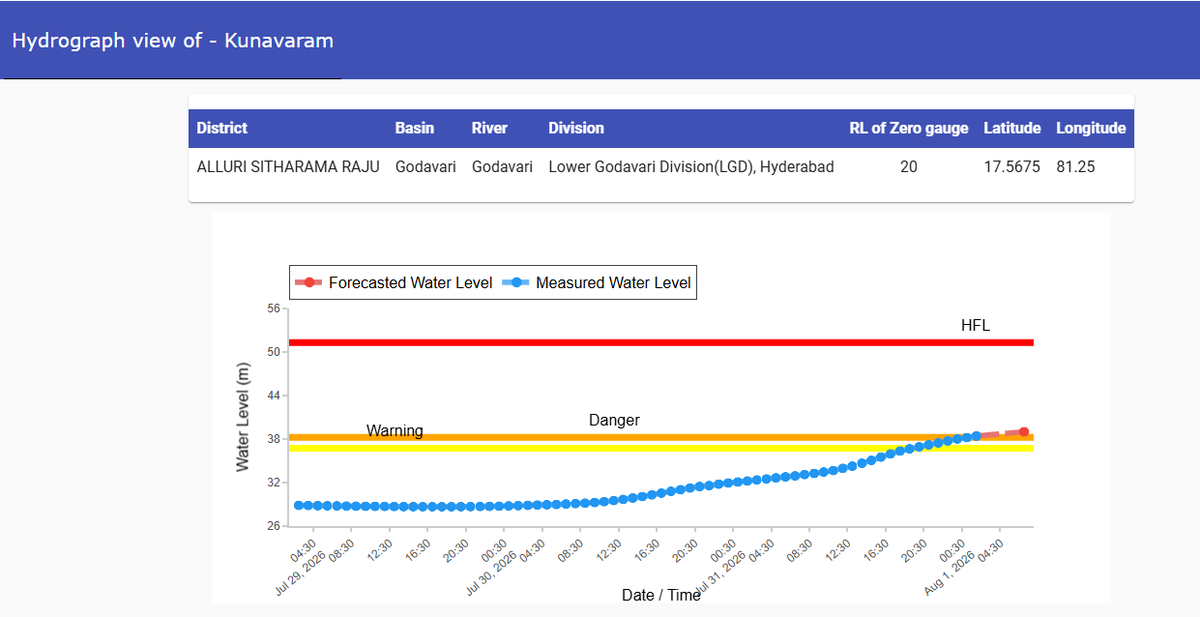Select the RL of Zero gauge header

(909, 128)
